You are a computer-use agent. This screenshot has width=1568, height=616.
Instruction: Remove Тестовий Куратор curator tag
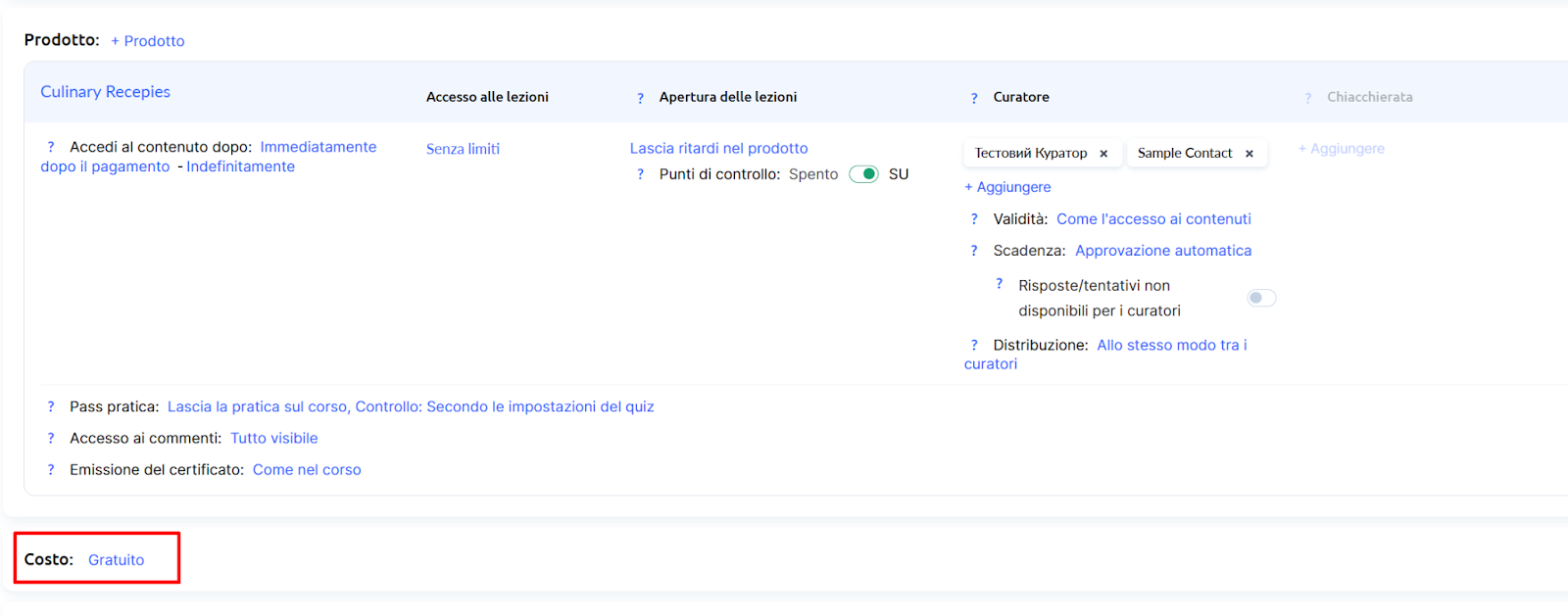[x=1103, y=154]
